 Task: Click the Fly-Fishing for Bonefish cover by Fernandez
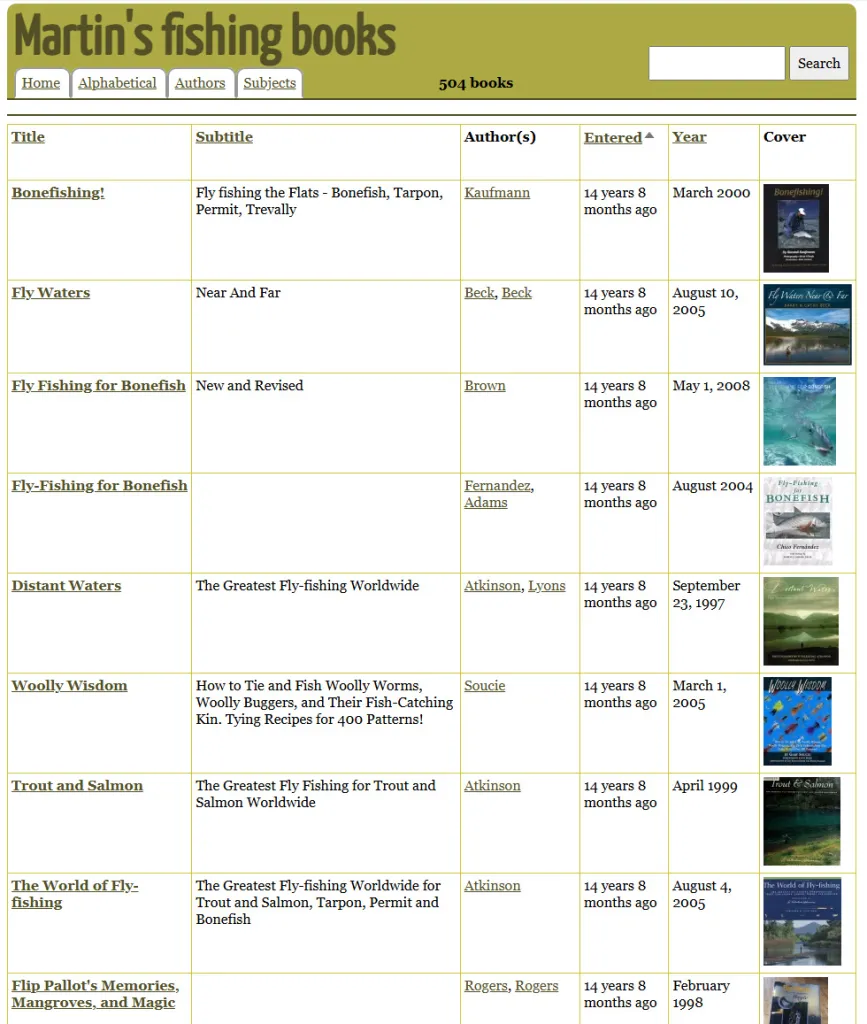(x=797, y=521)
